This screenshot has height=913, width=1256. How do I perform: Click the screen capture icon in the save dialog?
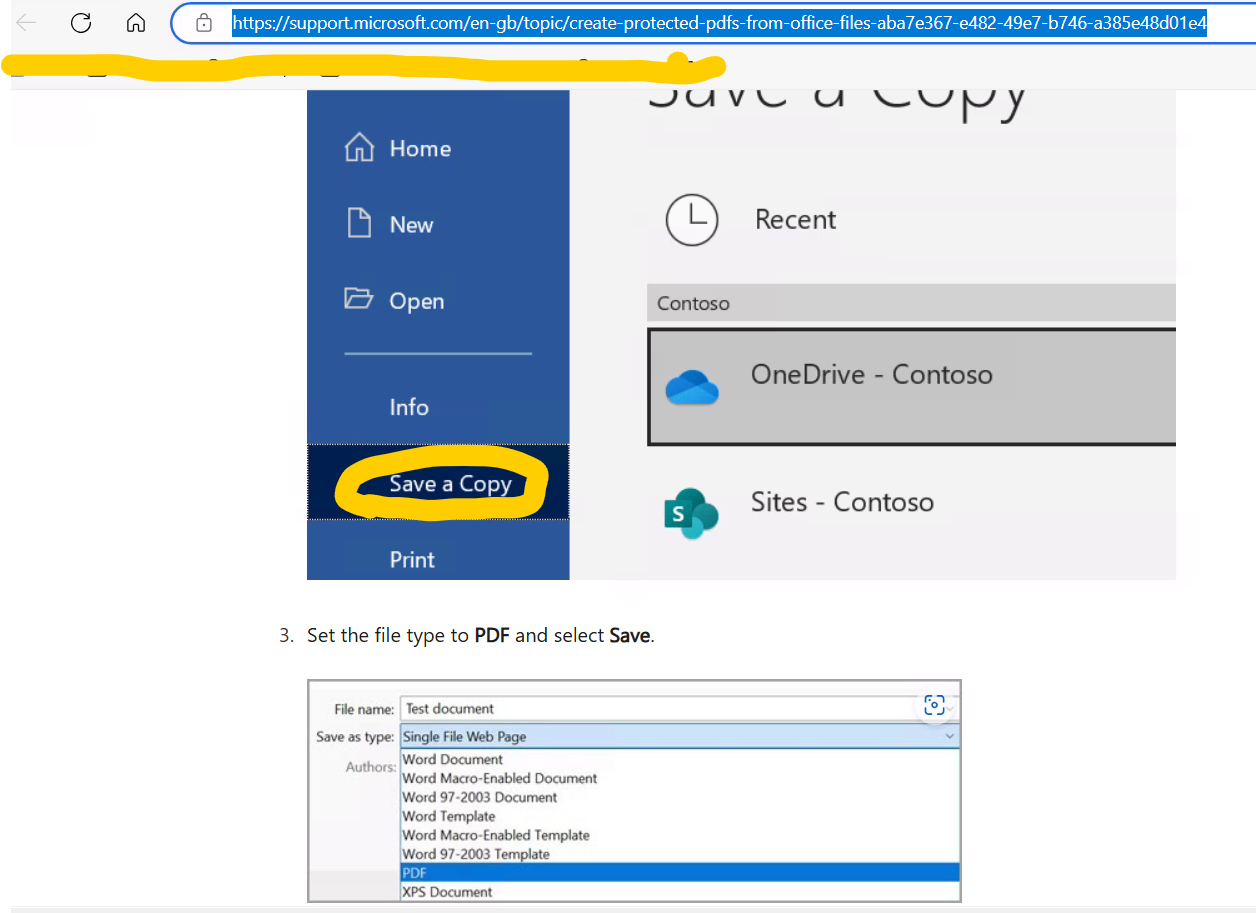coord(934,705)
